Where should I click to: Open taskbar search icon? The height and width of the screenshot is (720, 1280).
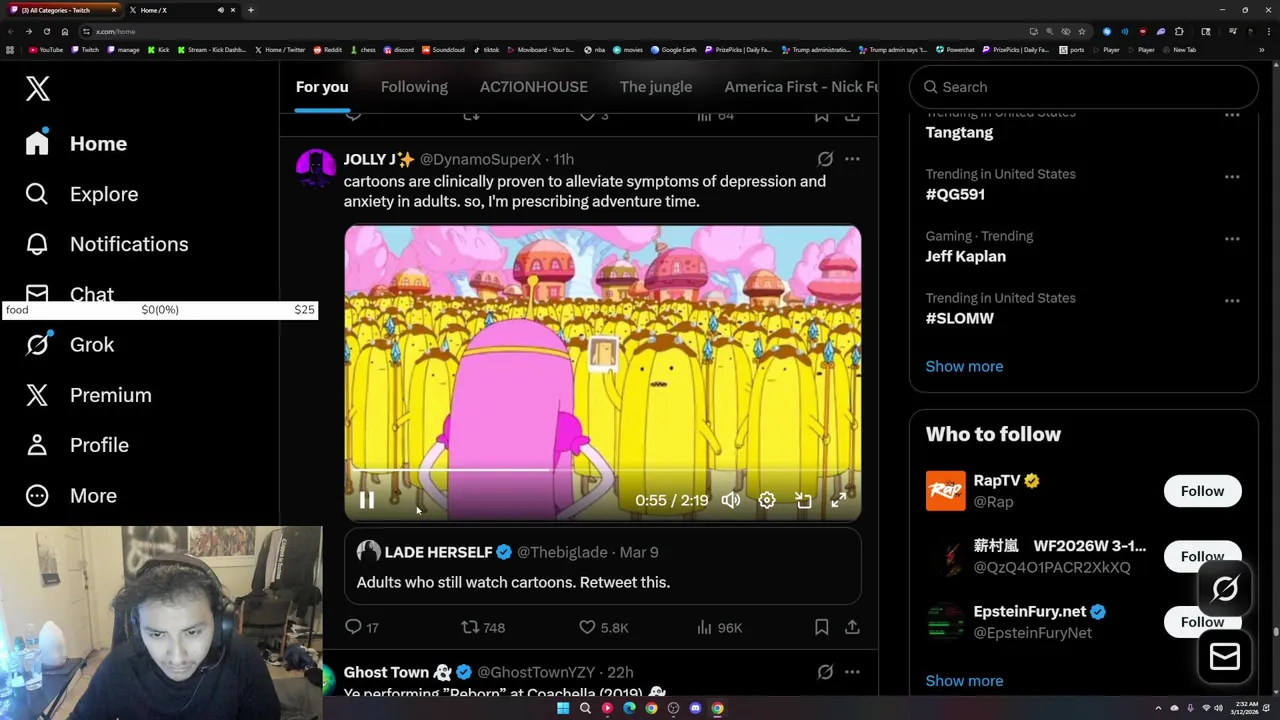click(585, 708)
